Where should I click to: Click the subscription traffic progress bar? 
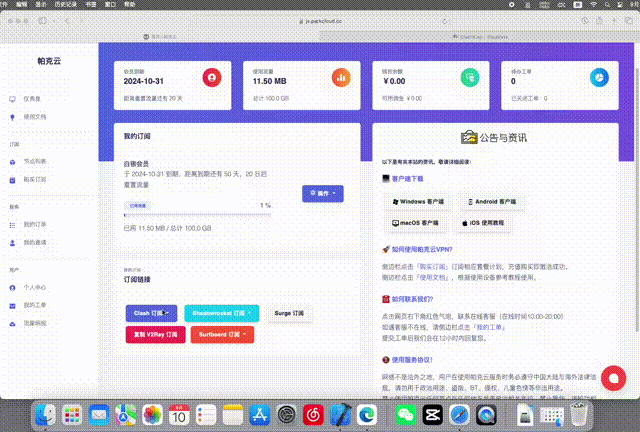[197, 215]
